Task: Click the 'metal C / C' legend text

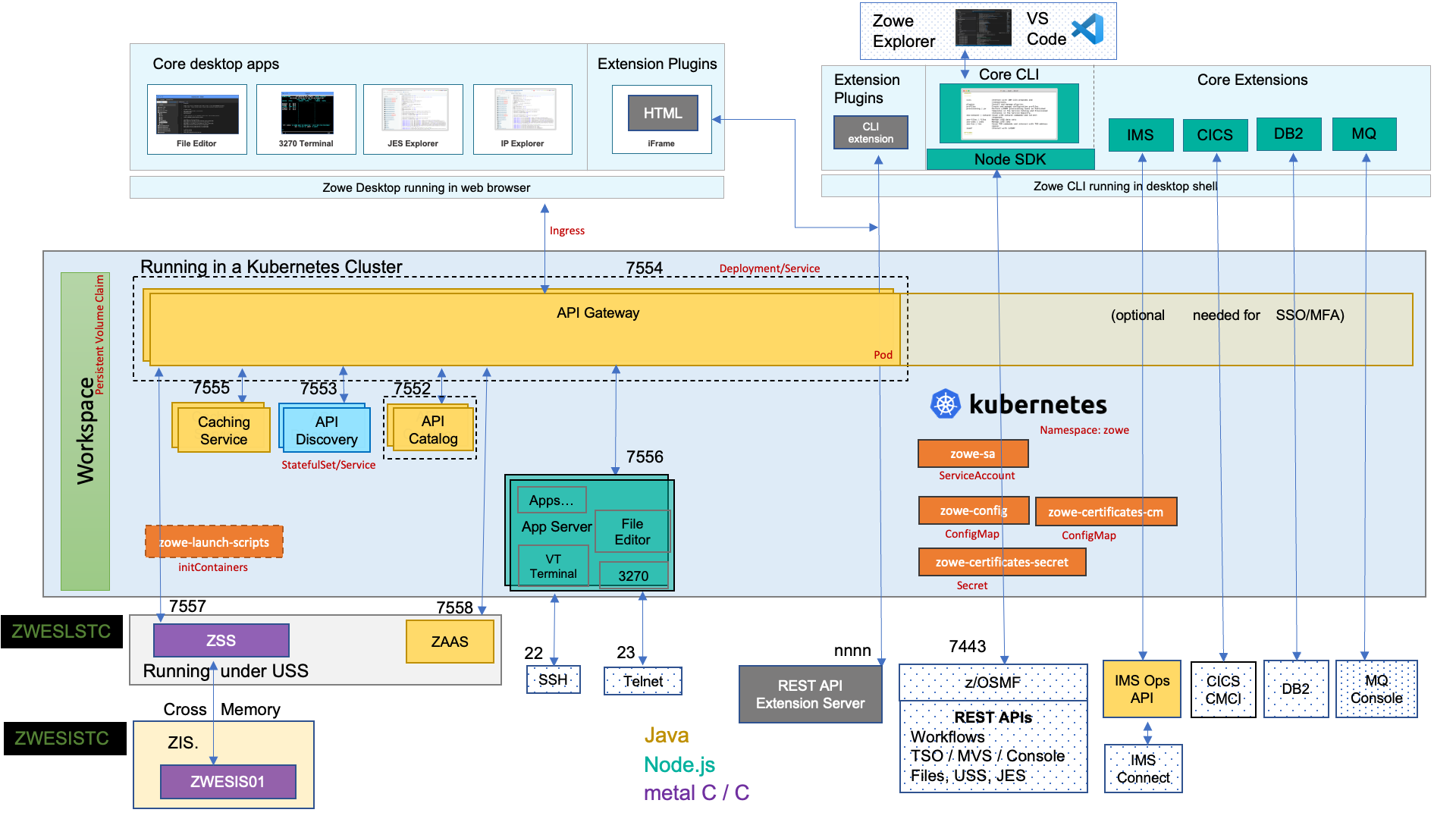Action: pyautogui.click(x=696, y=792)
